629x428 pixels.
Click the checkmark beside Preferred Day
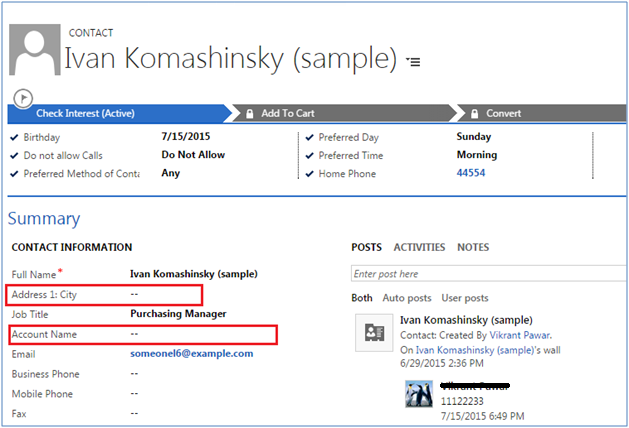(309, 137)
